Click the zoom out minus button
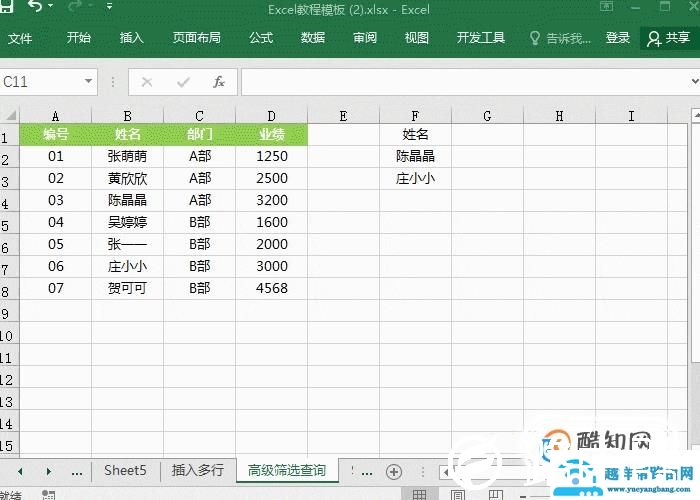Screen dimensions: 700x500 point(523,496)
